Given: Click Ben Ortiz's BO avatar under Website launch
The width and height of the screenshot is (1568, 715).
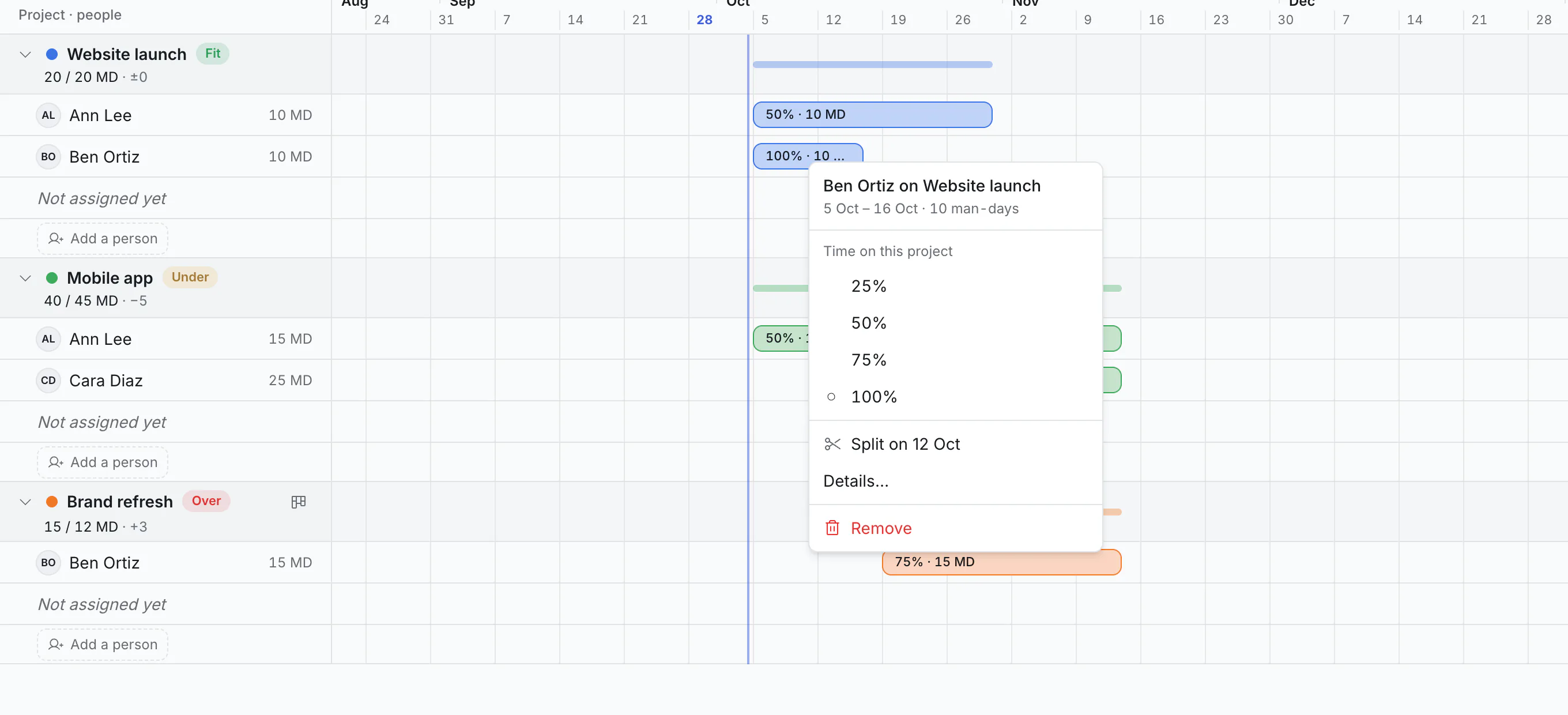Looking at the screenshot, I should [x=48, y=156].
